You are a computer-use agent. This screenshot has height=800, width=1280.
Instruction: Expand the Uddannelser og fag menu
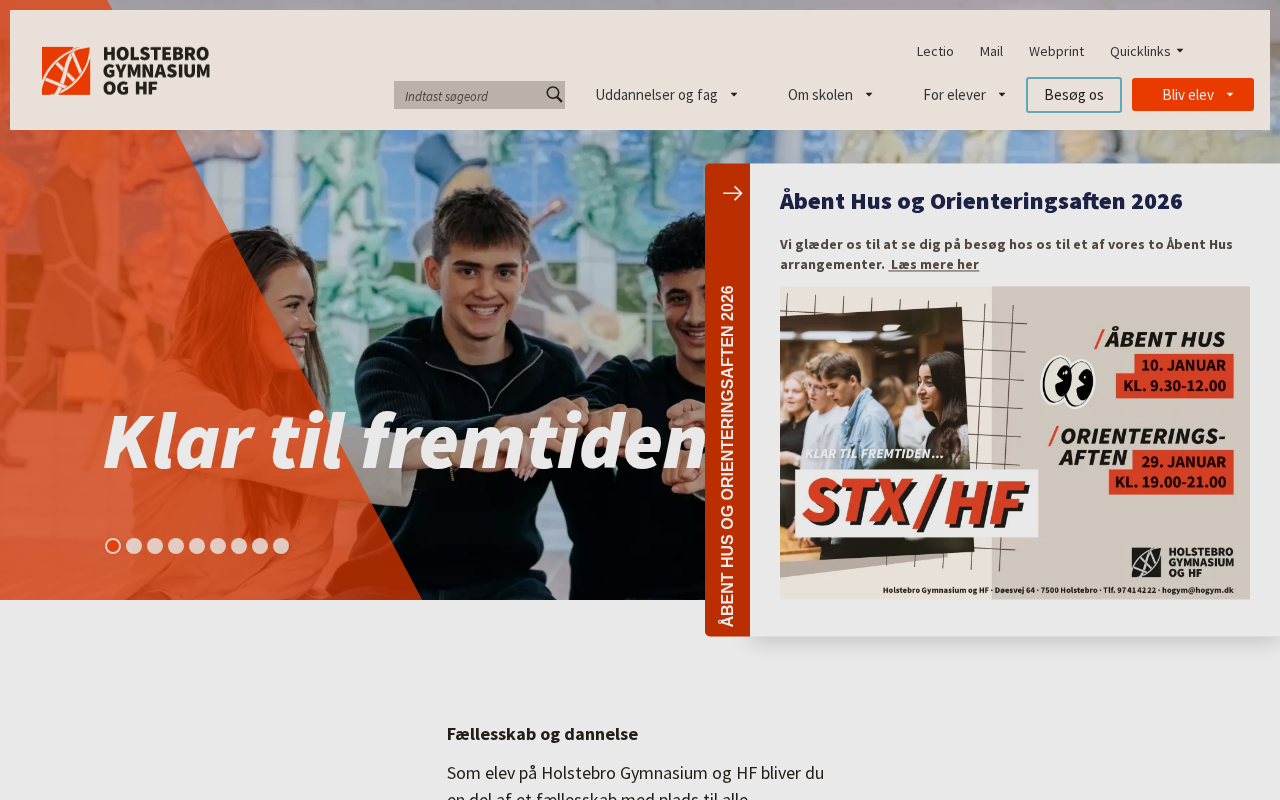pos(666,95)
